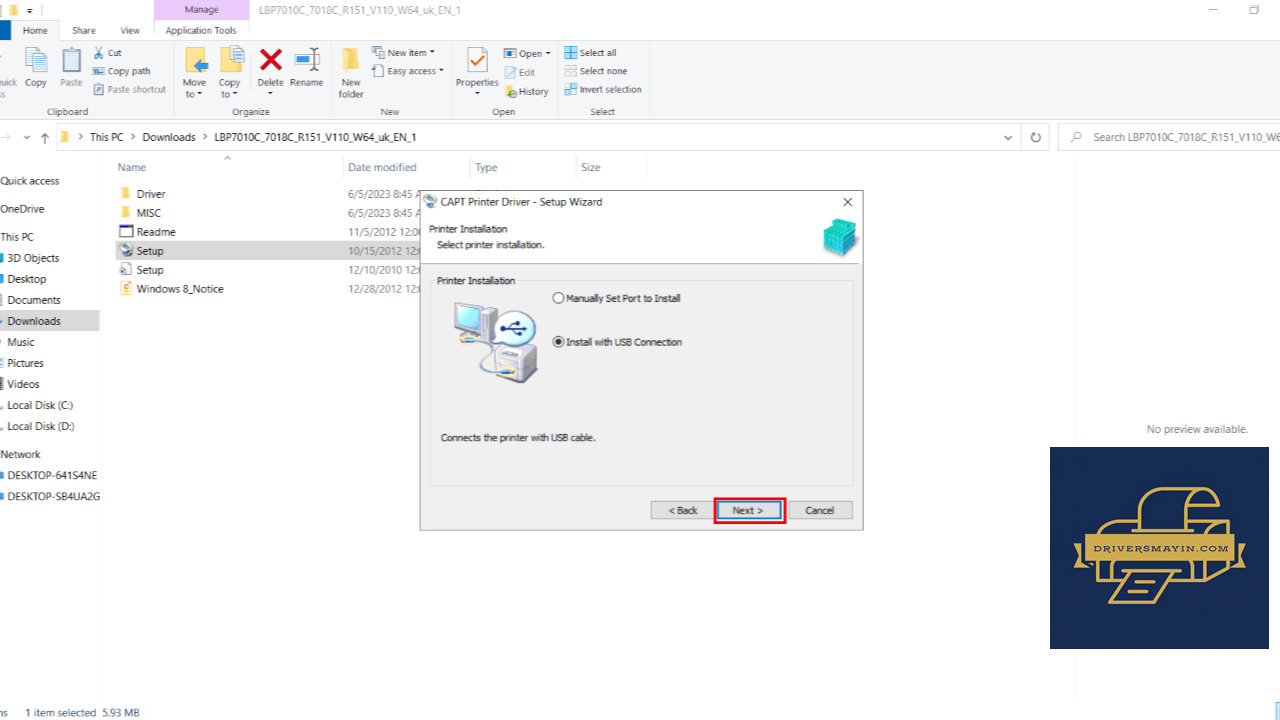Click Copy path in ribbon

coord(122,71)
